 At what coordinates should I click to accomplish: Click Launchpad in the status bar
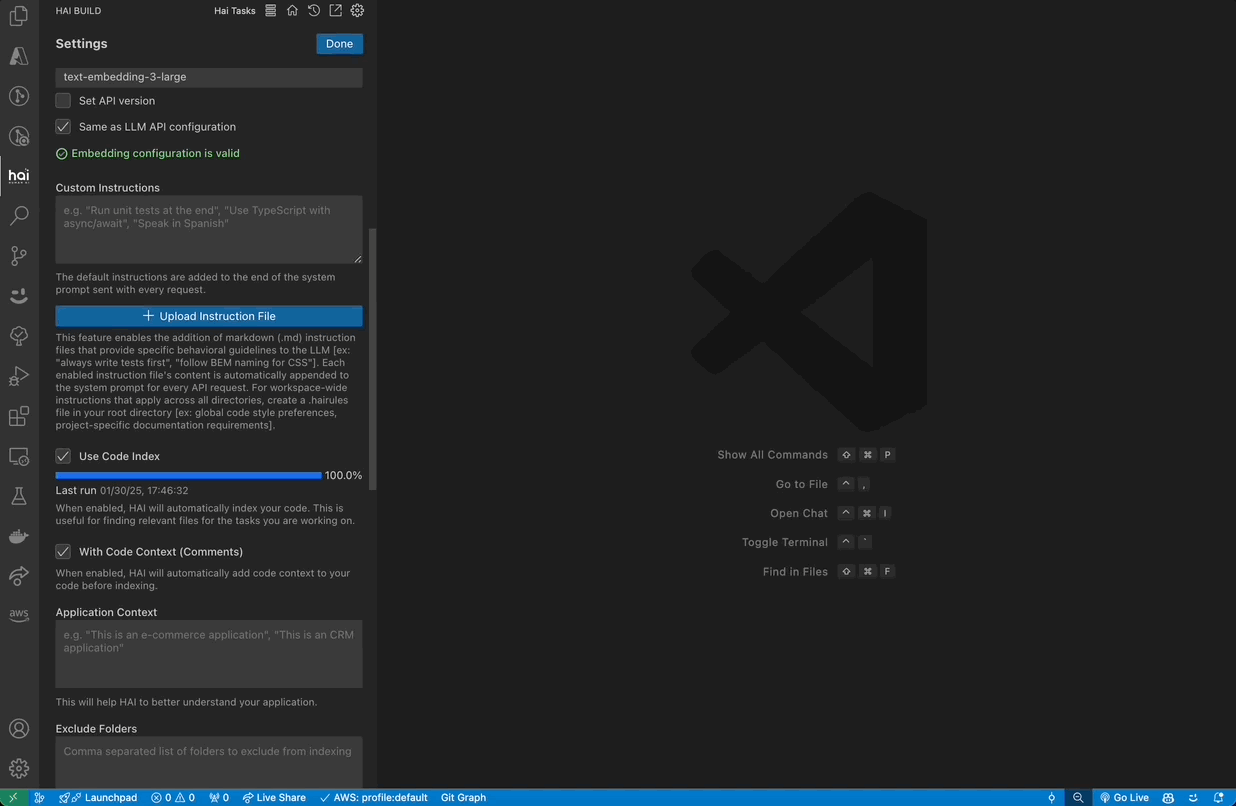pyautogui.click(x=98, y=798)
